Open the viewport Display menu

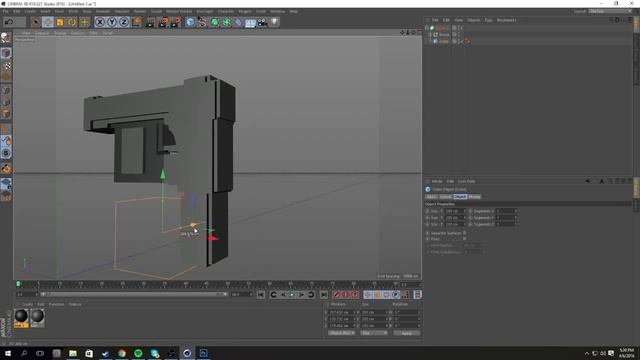coord(60,33)
